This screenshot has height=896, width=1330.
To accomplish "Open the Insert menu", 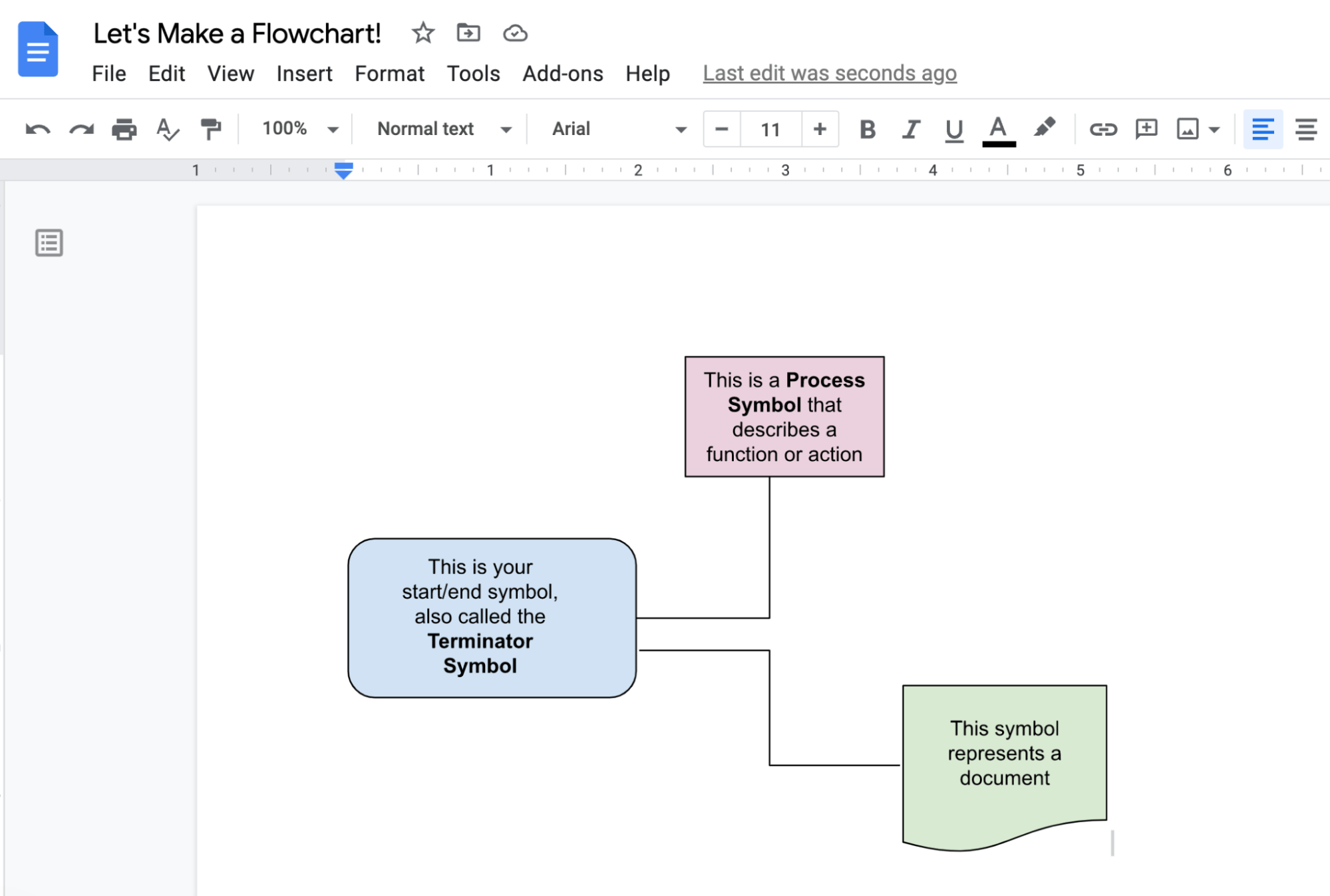I will [x=304, y=73].
